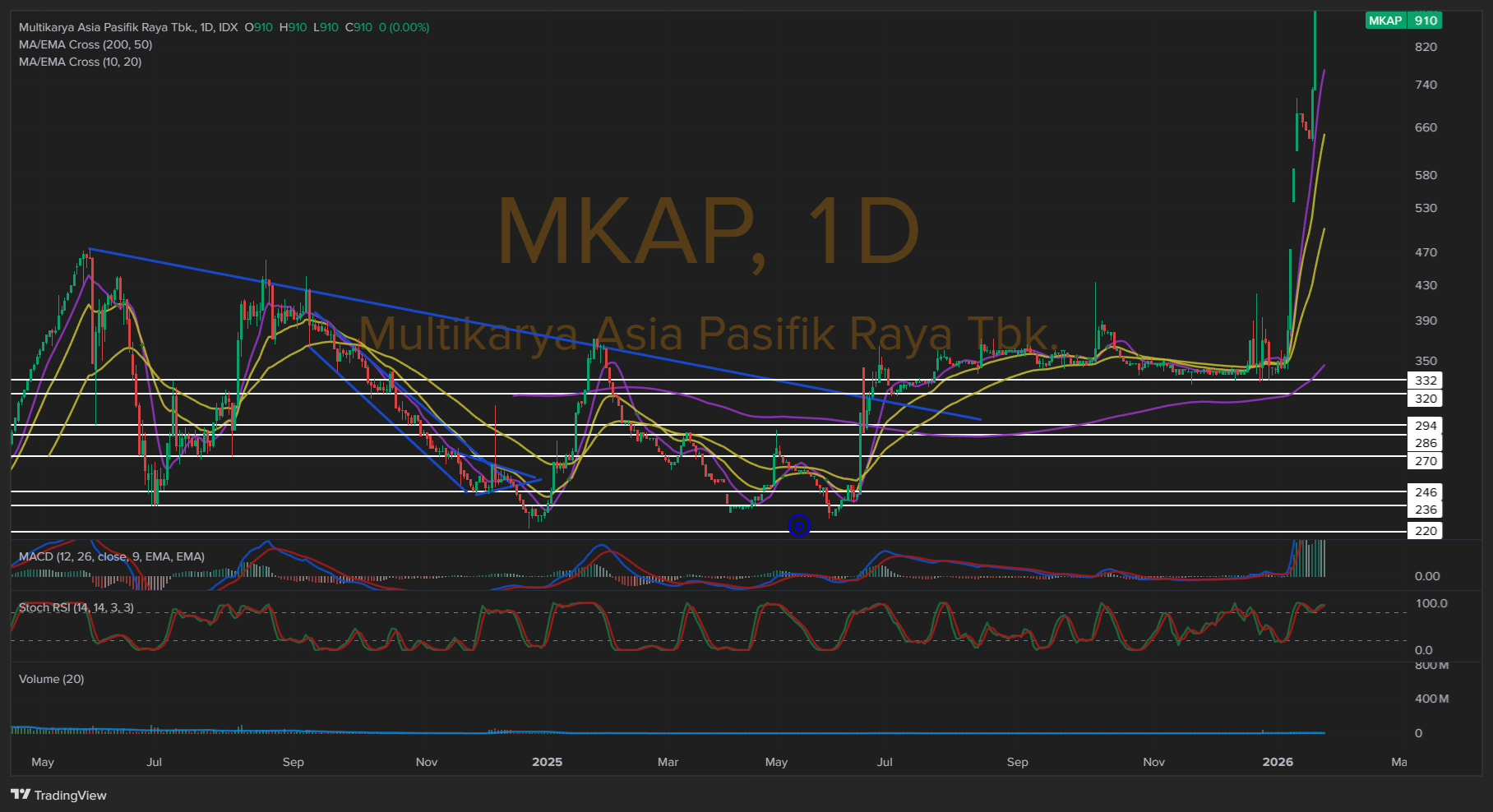Click the Stoch RSI indicator legend
The image size is (1493, 812).
click(x=76, y=607)
